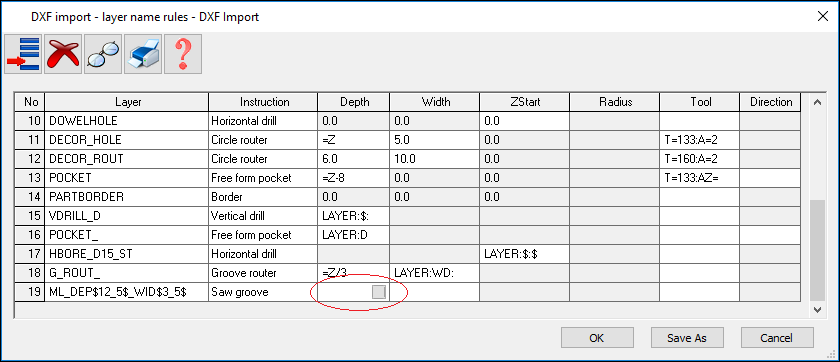Viewport: 840px width, 362px height.
Task: Select the PARTBORDER layer cell
Action: point(127,197)
